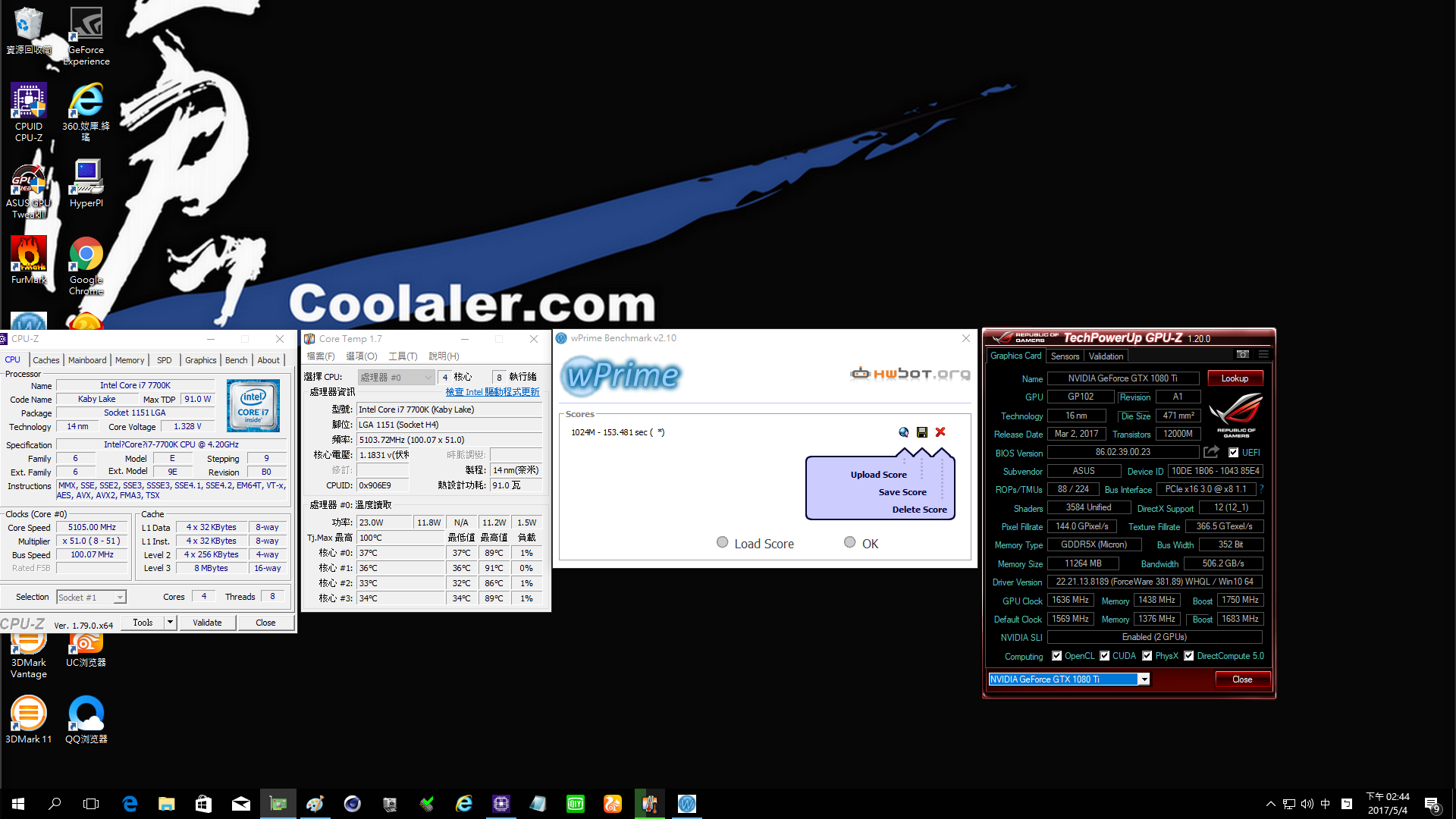Viewport: 1456px width, 819px height.
Task: Switch to the CPU-Z SPD tab
Action: coord(165,360)
